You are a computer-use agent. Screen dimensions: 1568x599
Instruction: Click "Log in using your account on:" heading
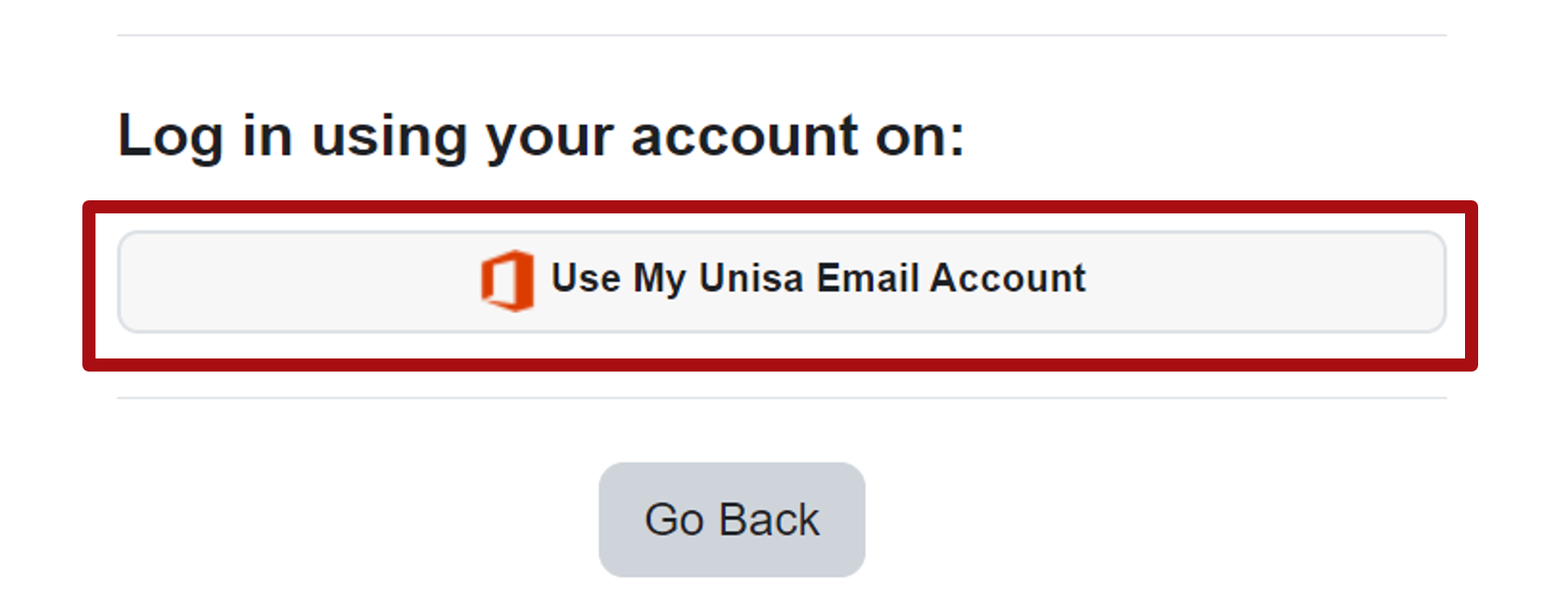click(x=541, y=138)
